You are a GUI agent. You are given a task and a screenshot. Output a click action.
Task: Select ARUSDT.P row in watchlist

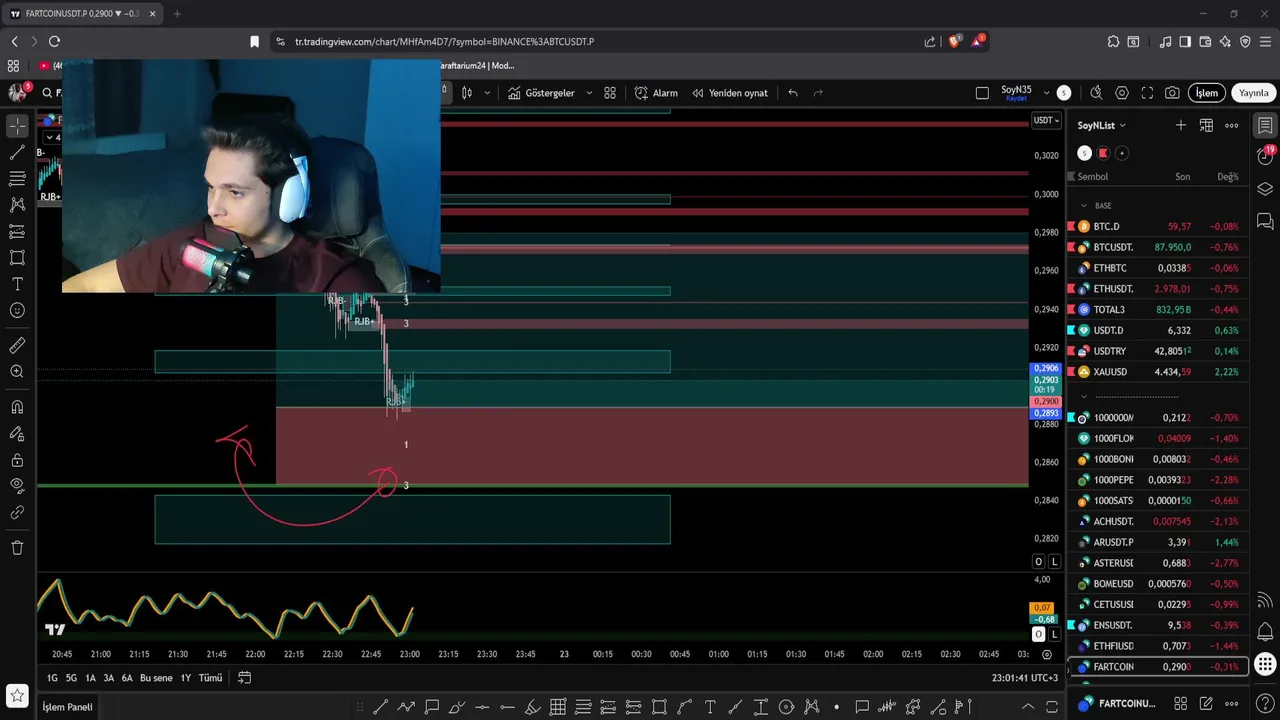pyautogui.click(x=1157, y=542)
